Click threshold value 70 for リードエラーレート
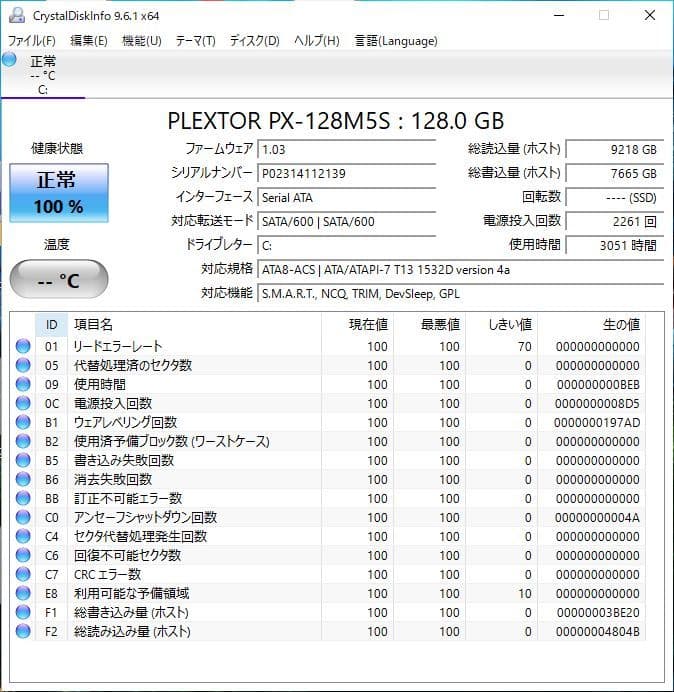Viewport: 674px width, 692px height. pyautogui.click(x=525, y=346)
